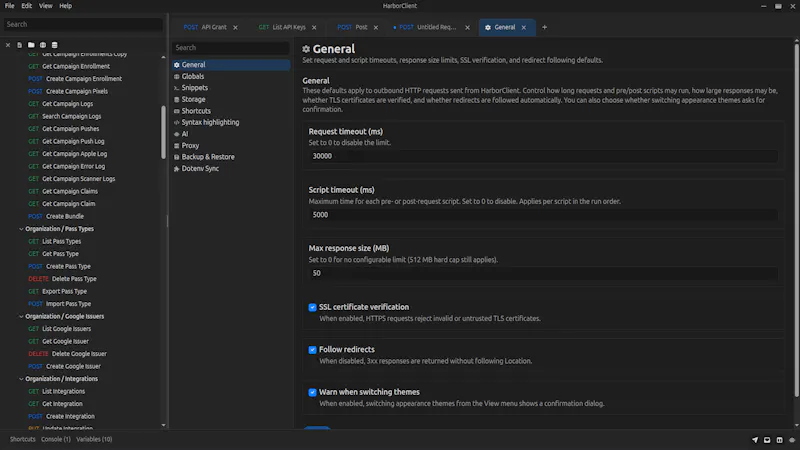Open the Edit menu
Image resolution: width=800 pixels, height=450 pixels.
27,6
